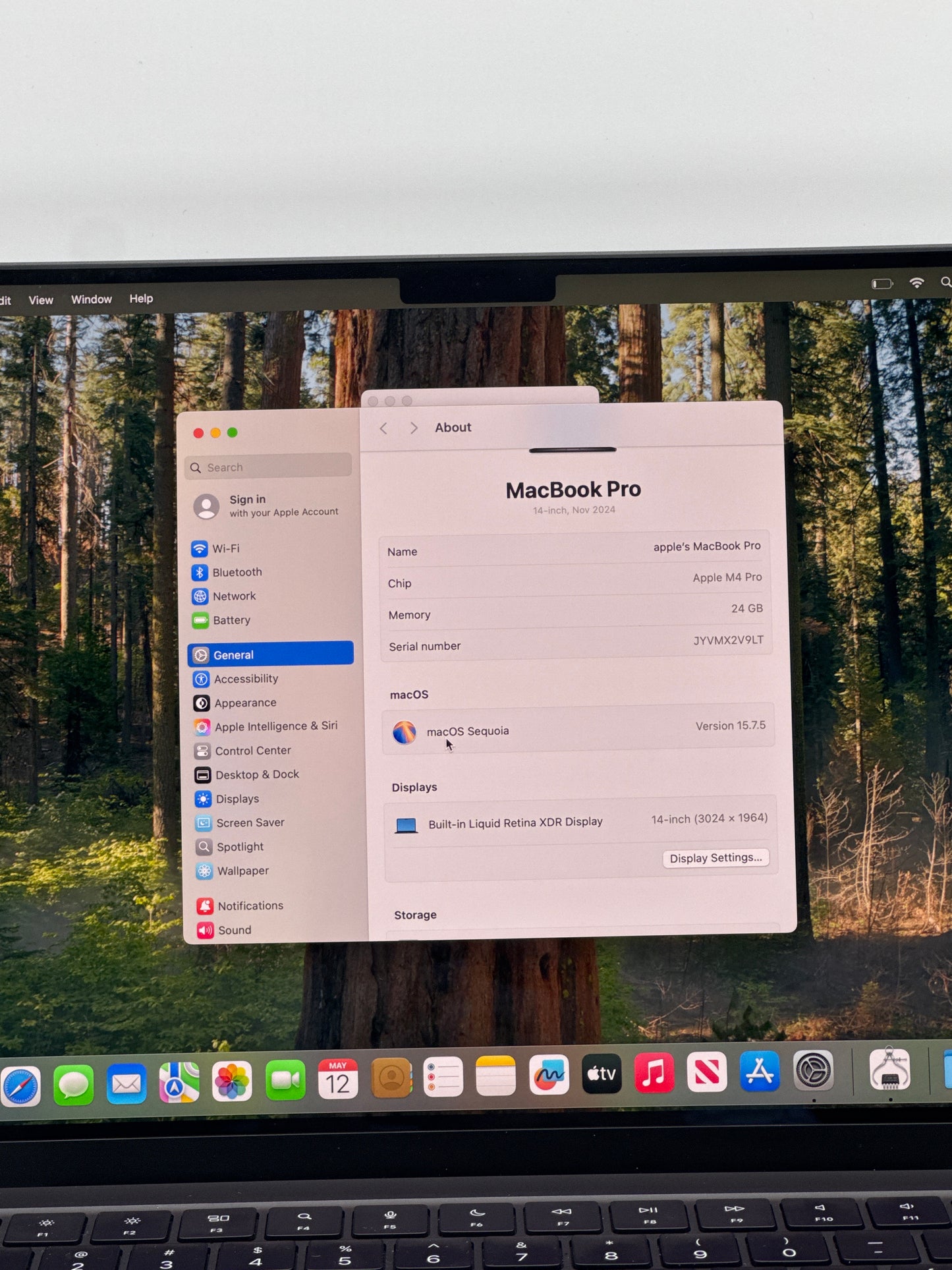
Task: Open the Window menu
Action: pos(92,299)
